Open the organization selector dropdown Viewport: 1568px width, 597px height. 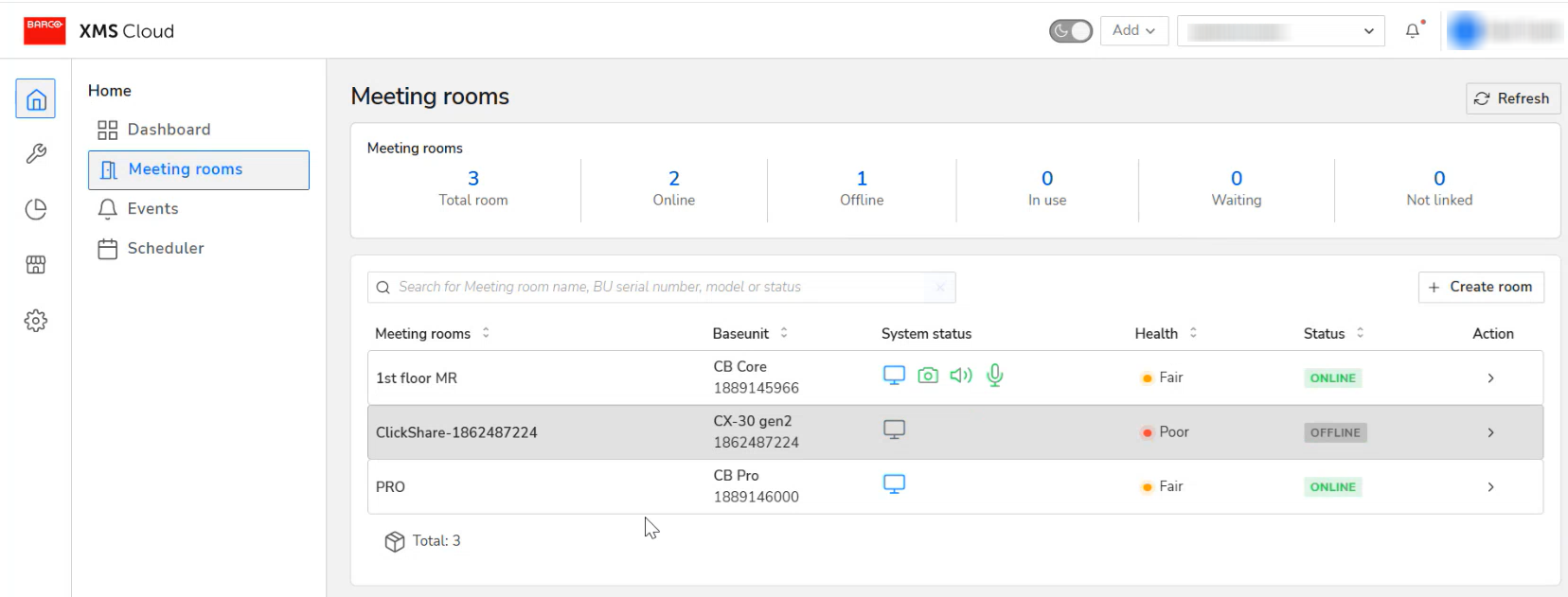click(1280, 31)
